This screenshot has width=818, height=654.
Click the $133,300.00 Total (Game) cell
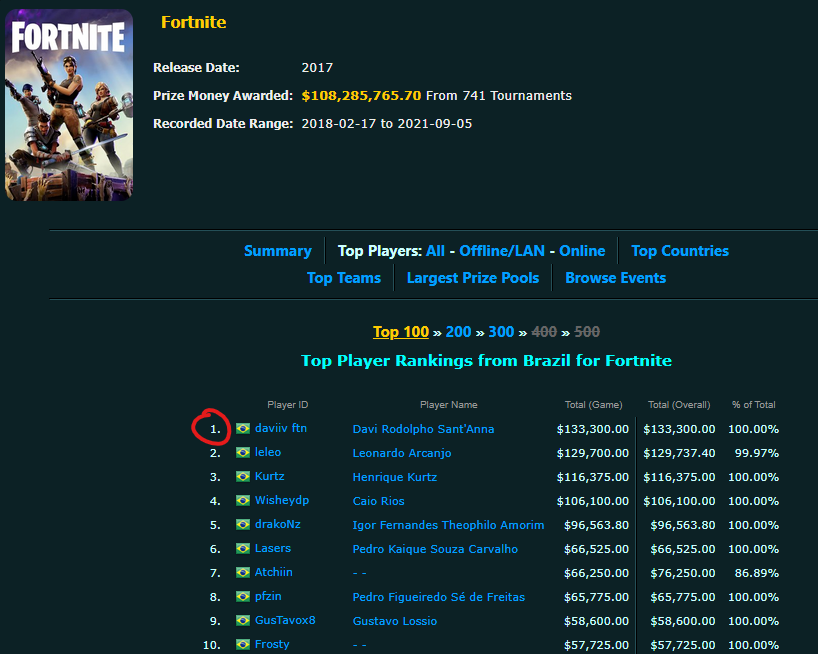coord(593,429)
